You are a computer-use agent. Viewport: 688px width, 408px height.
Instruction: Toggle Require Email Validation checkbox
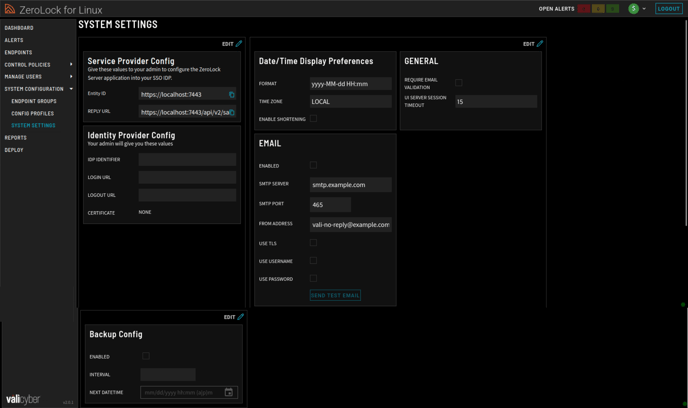click(x=459, y=82)
